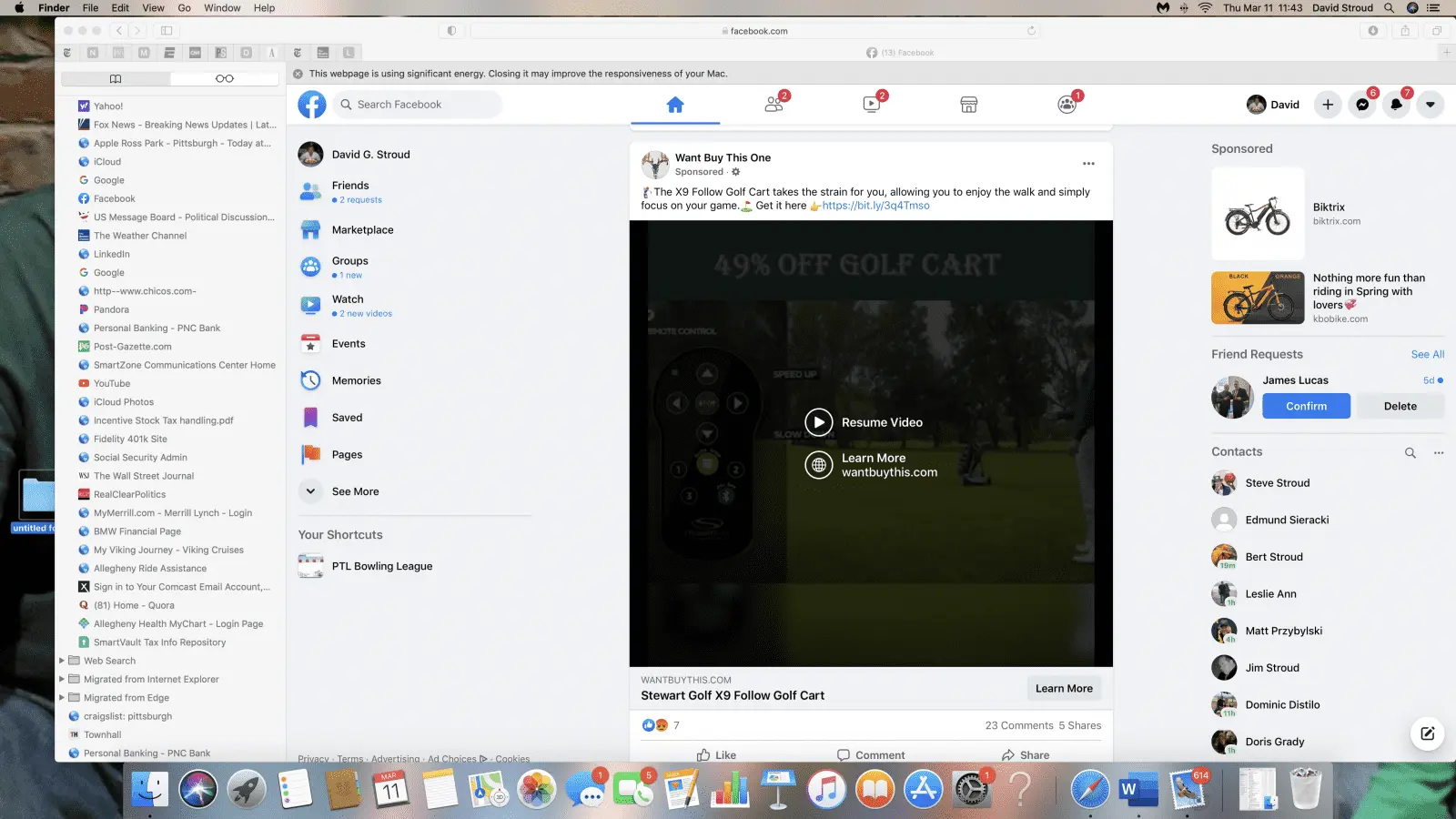Image resolution: width=1456 pixels, height=819 pixels.
Task: Open the Window menu in menu bar
Action: click(222, 8)
